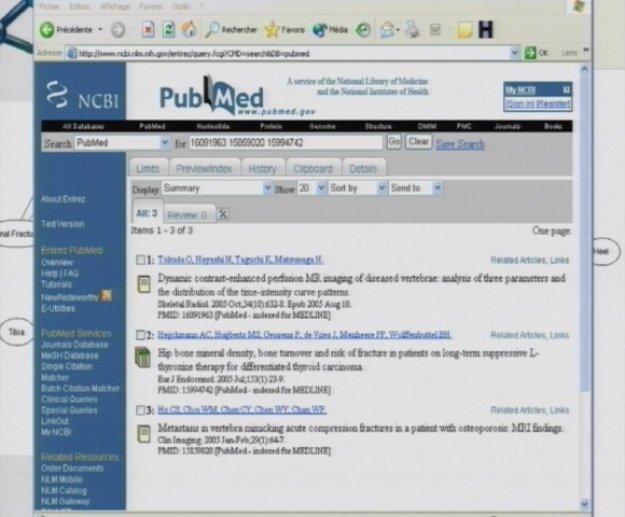Screen dimensions: 625x517
Task: Switch to the Clipboard tab
Action: pos(313,168)
